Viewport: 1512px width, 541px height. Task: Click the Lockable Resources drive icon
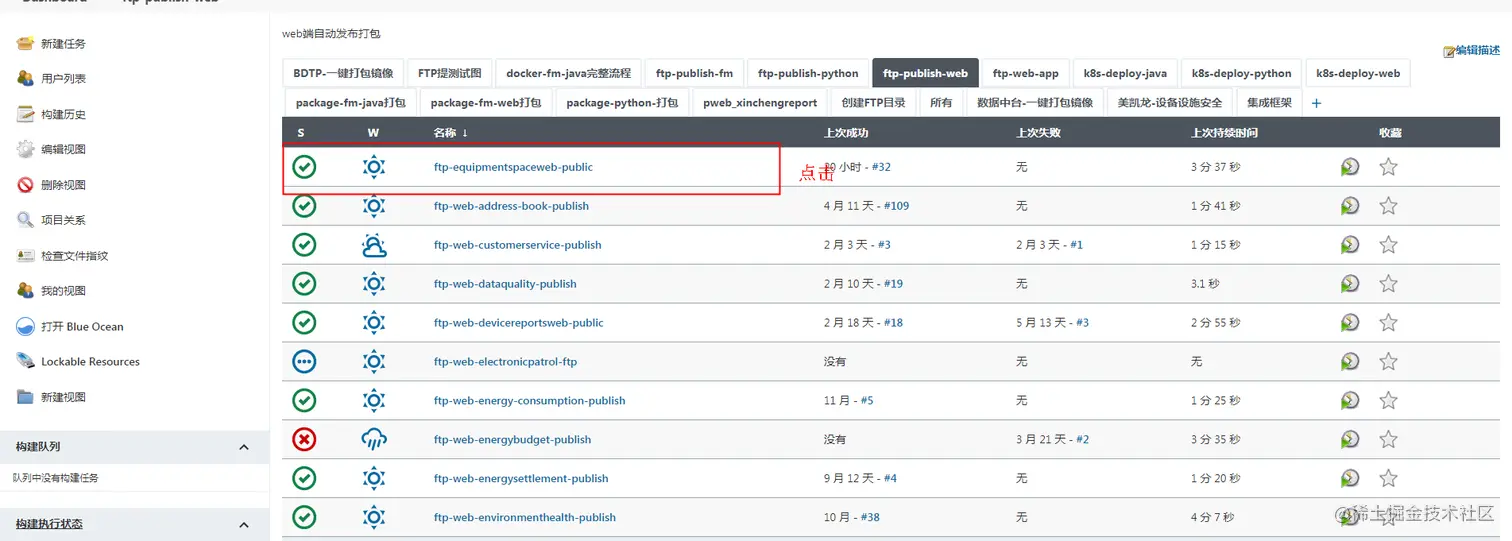[26, 361]
